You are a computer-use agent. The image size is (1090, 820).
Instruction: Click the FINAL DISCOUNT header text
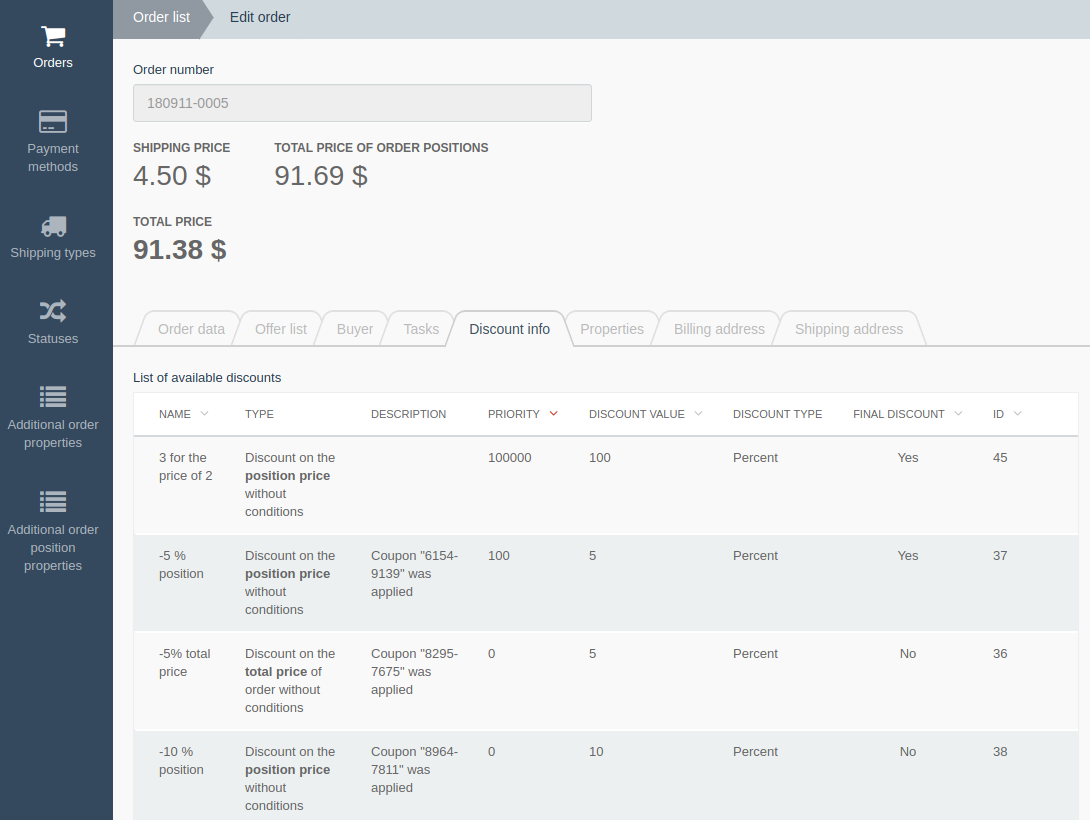point(899,414)
